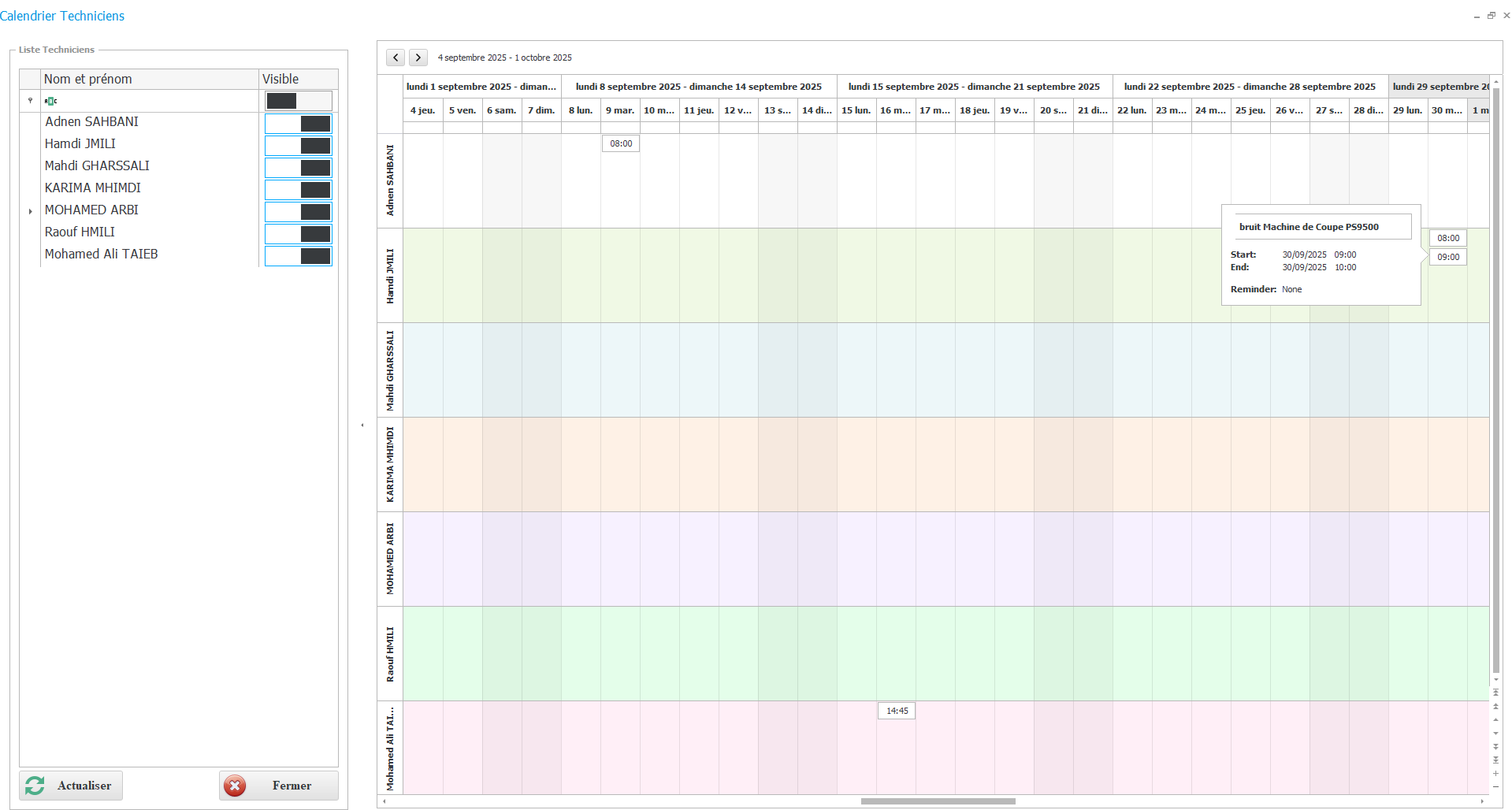Toggle visibility for Adnen SAHBANI
Screen dimensions: 1512x810
pyautogui.click(x=298, y=124)
